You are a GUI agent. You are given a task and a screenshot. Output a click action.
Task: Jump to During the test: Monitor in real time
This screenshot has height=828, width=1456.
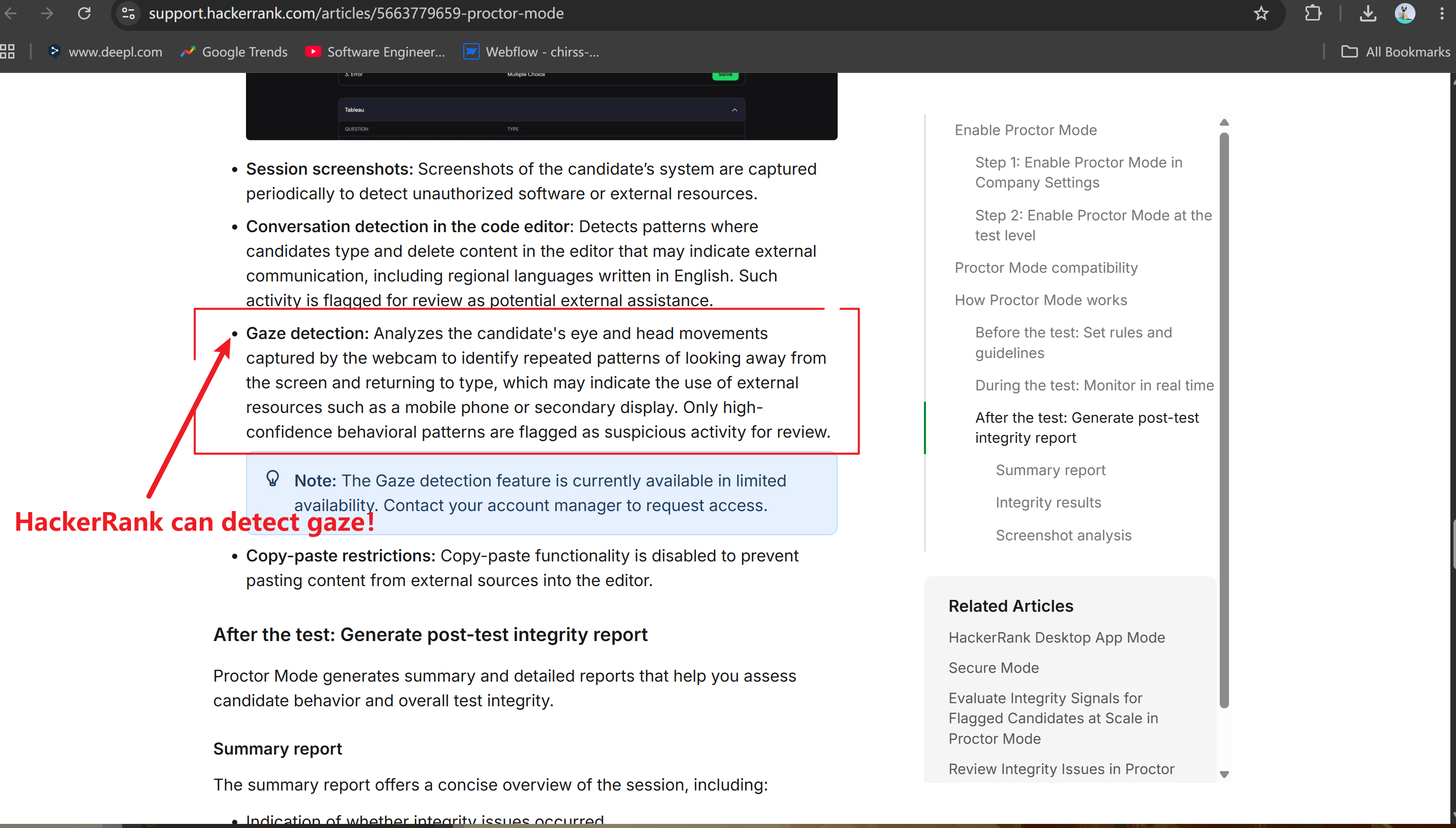1094,385
